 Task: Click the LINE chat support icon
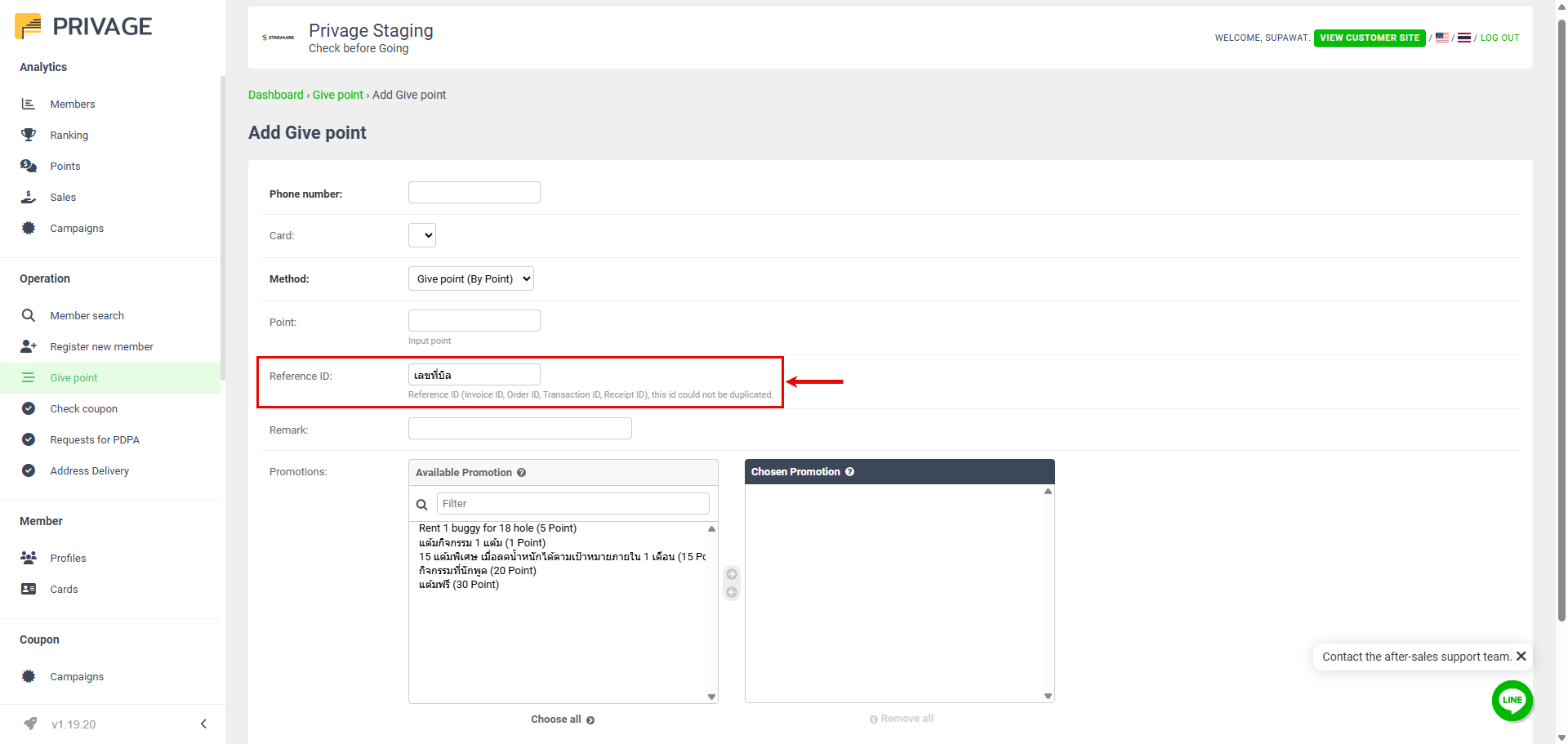(1512, 700)
